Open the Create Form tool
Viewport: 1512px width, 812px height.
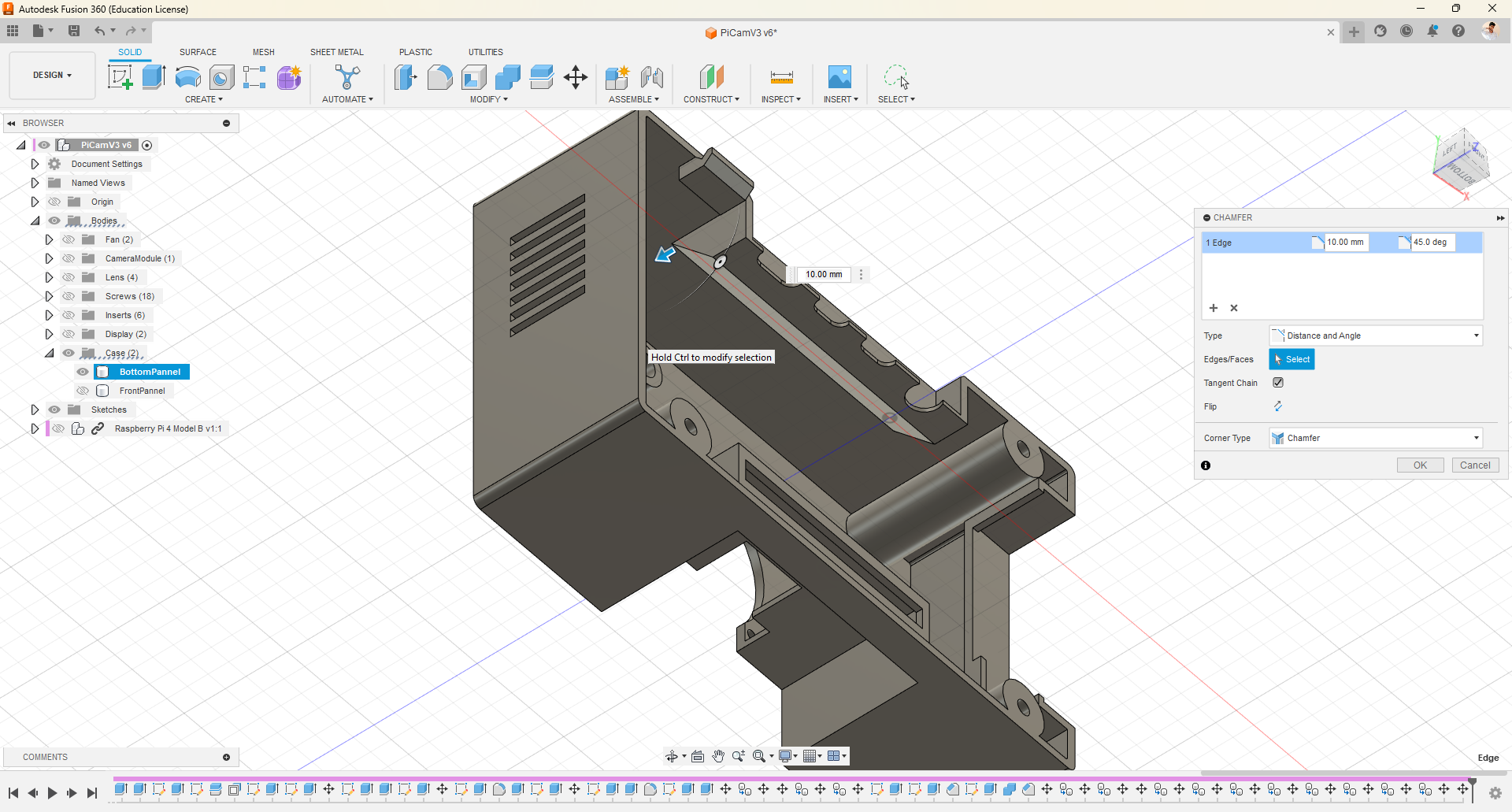289,77
